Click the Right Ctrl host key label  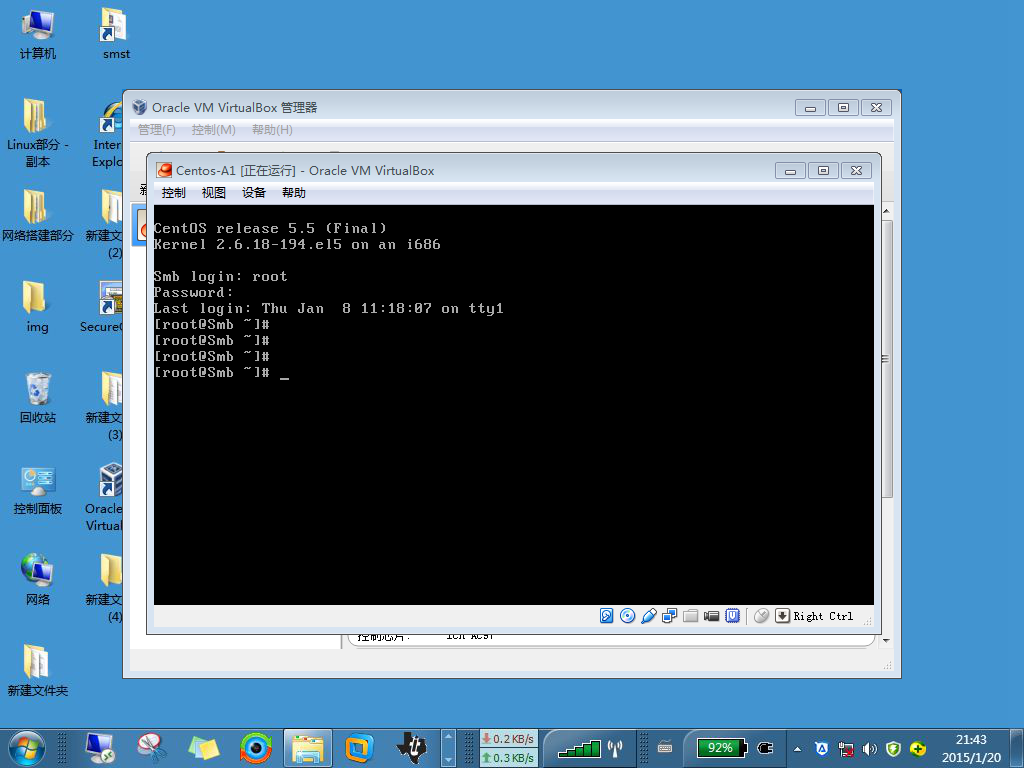coord(823,616)
